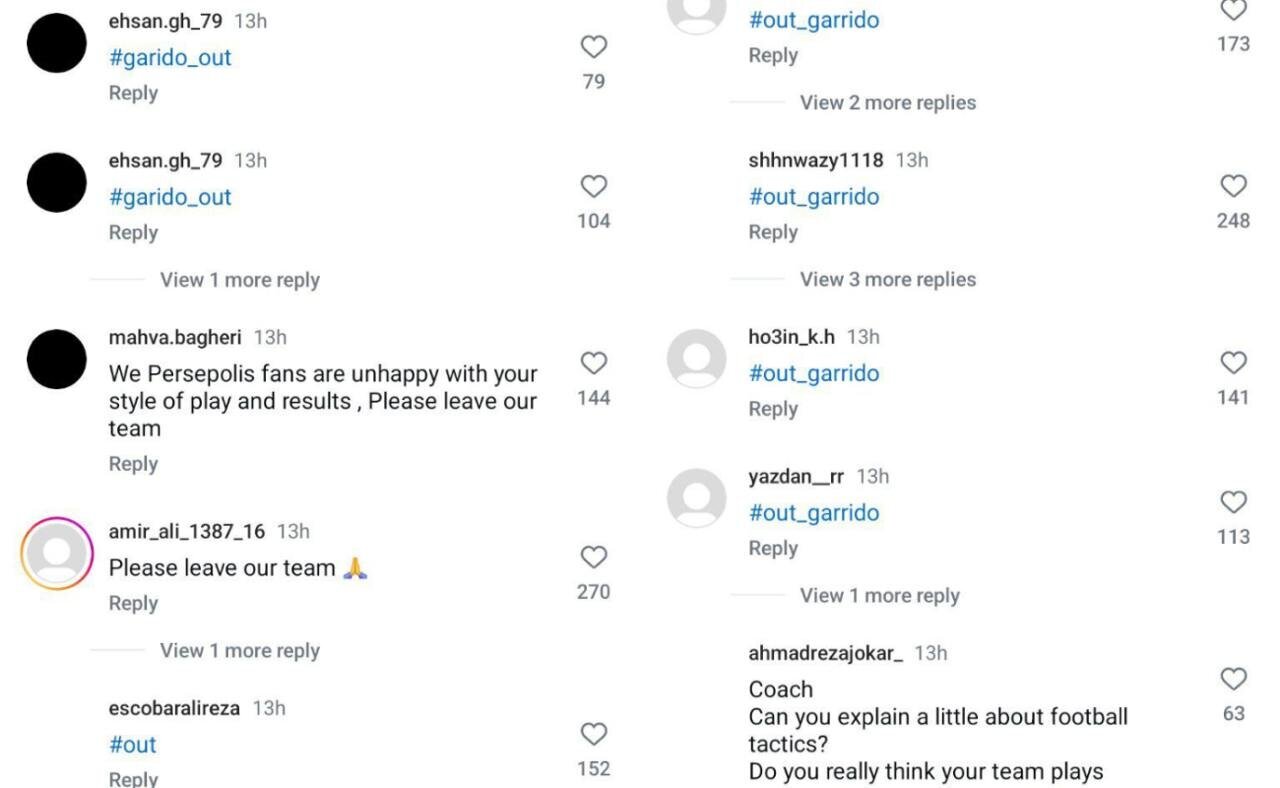Visit the yazdan__rr username profile
The image size is (1280, 788).
coord(796,476)
